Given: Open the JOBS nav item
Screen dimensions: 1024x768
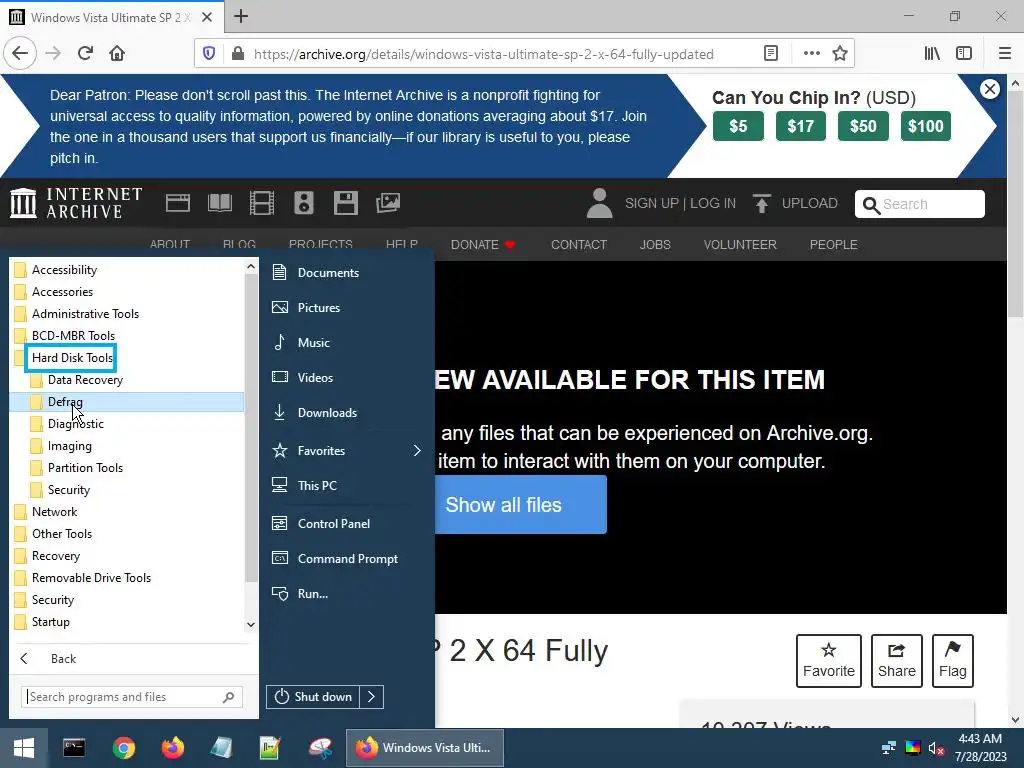Looking at the screenshot, I should tap(655, 244).
